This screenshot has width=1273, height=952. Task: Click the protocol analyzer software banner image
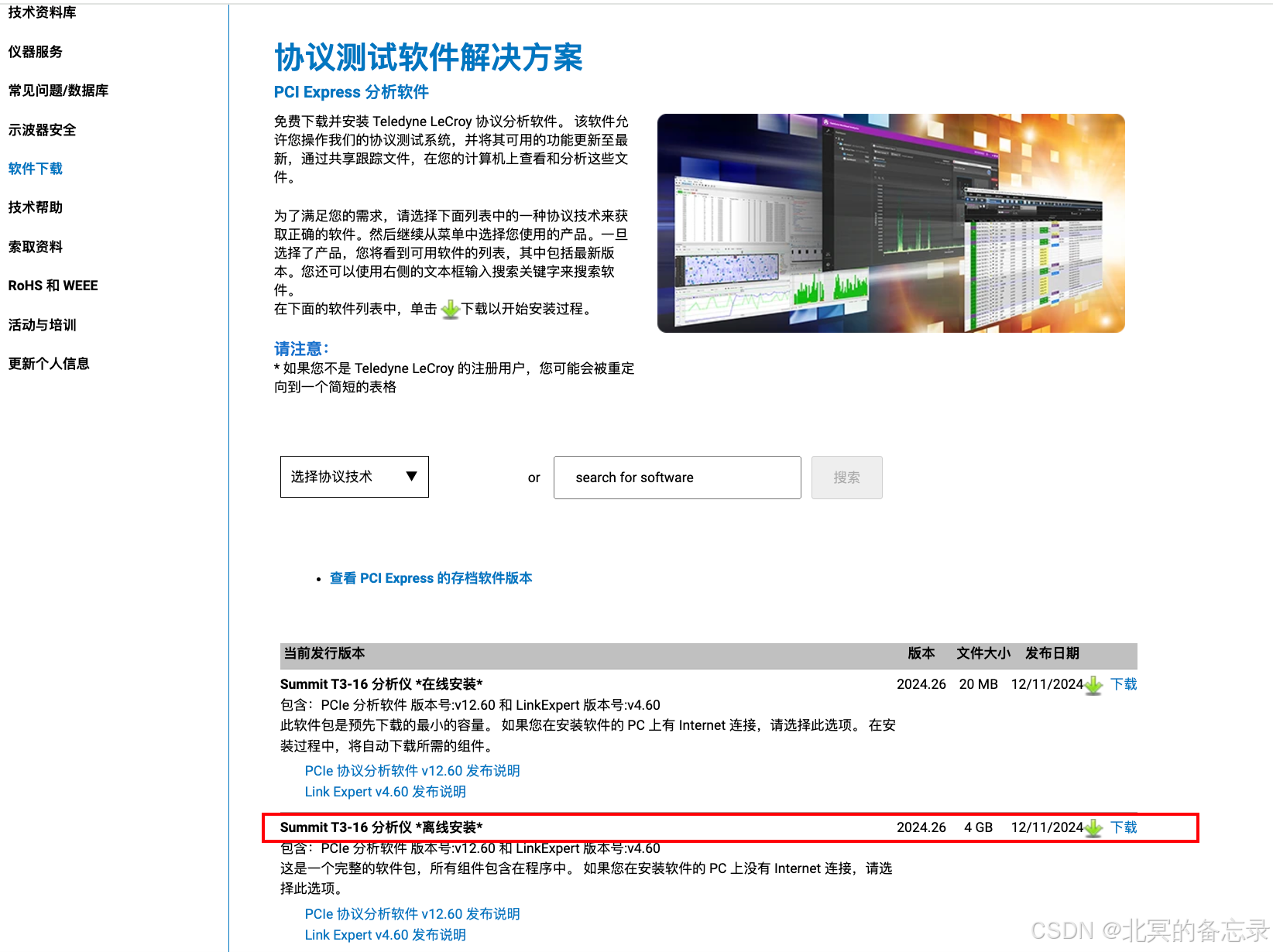pos(890,223)
